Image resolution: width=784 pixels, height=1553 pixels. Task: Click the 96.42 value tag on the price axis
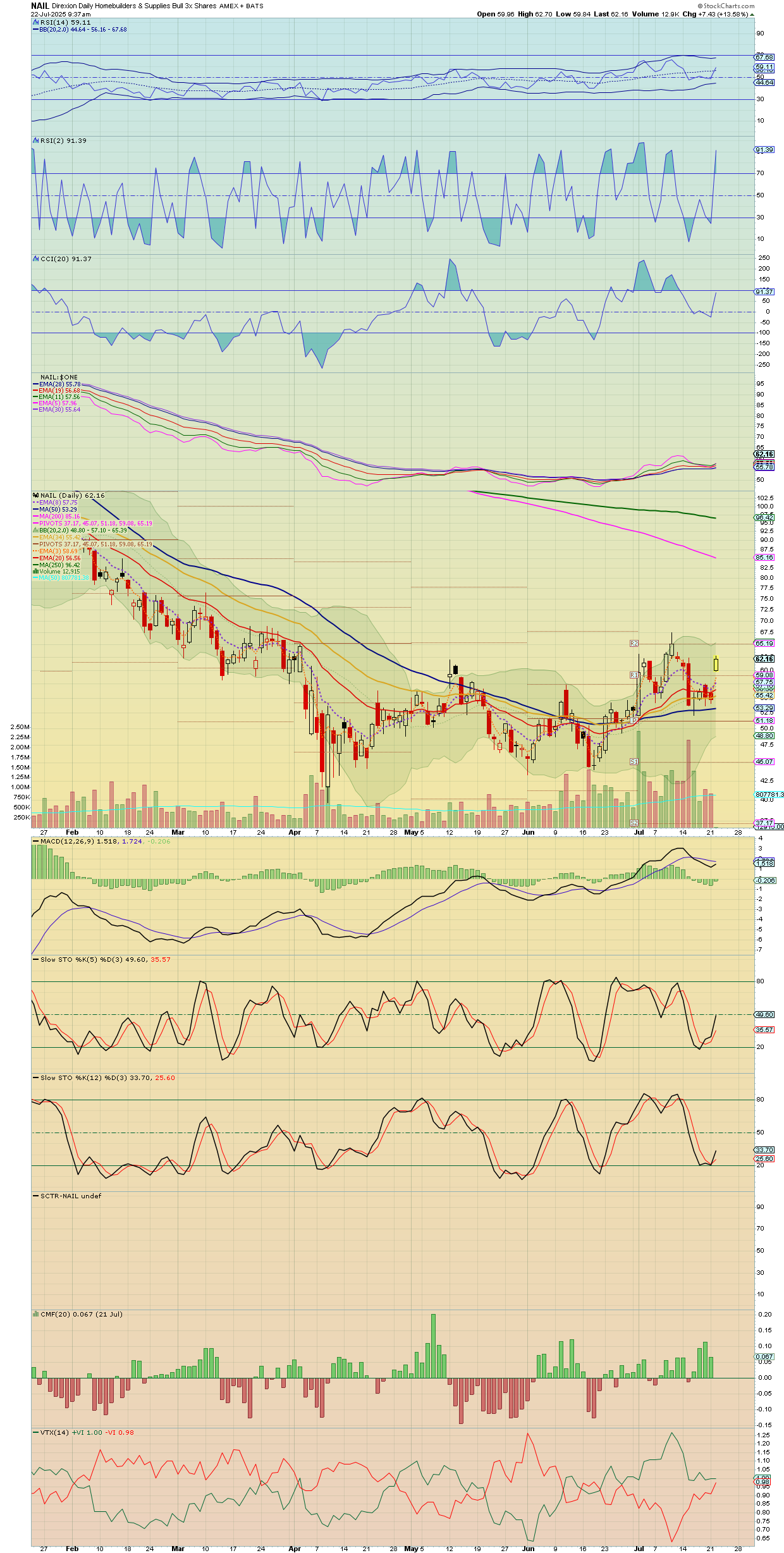[x=764, y=517]
